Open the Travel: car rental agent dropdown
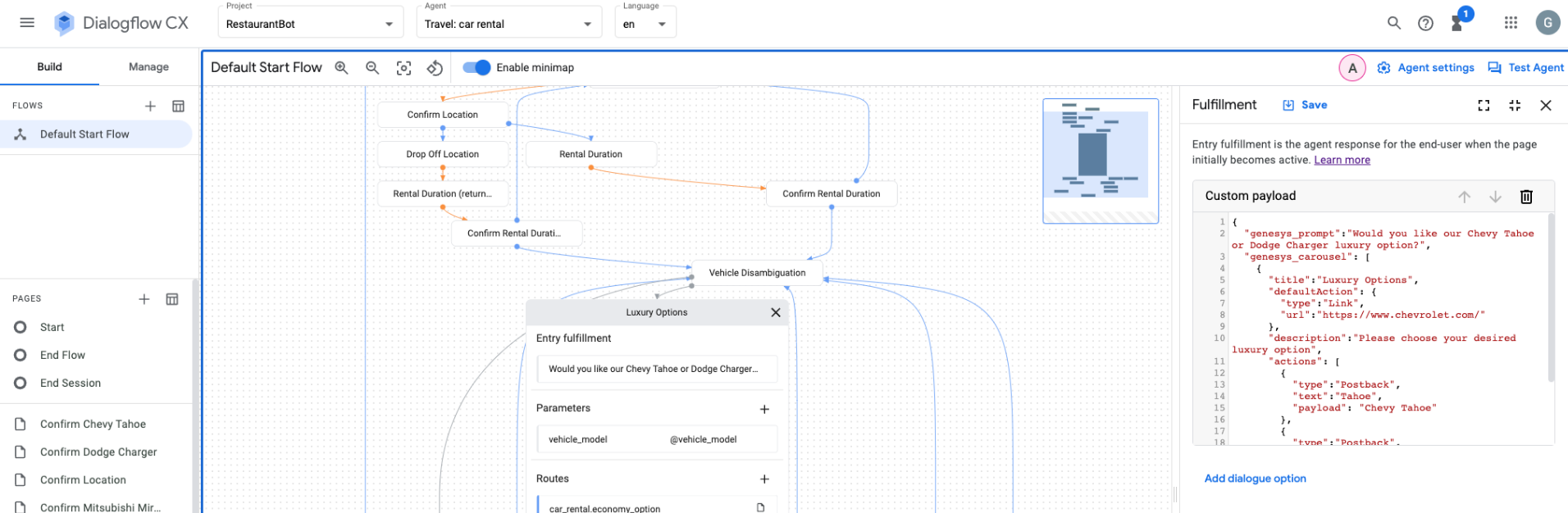1568x513 pixels. 508,24
